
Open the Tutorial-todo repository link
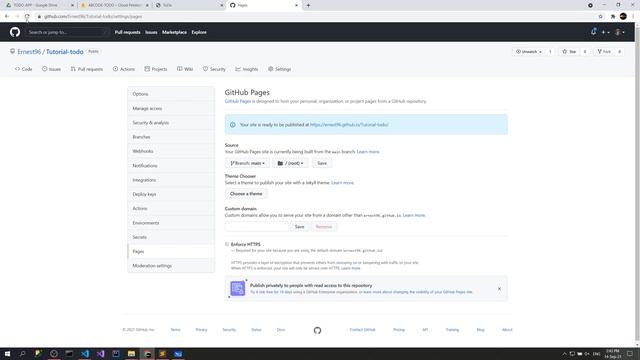coord(64,52)
